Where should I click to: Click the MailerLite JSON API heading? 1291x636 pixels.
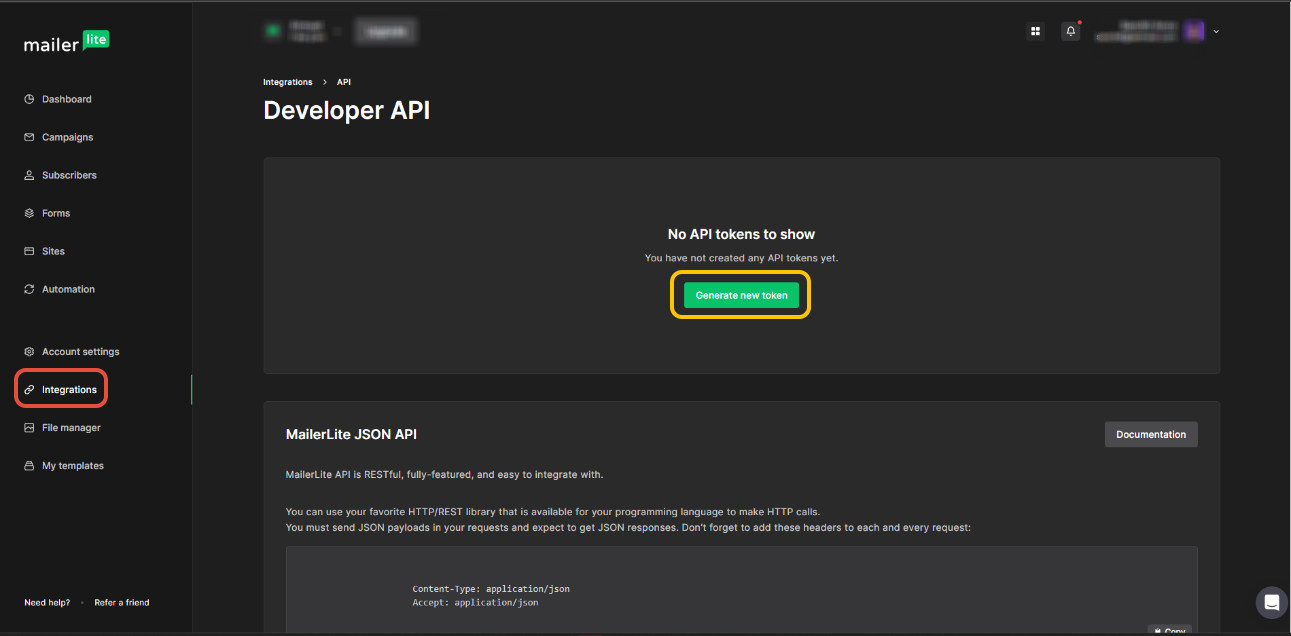coord(351,434)
